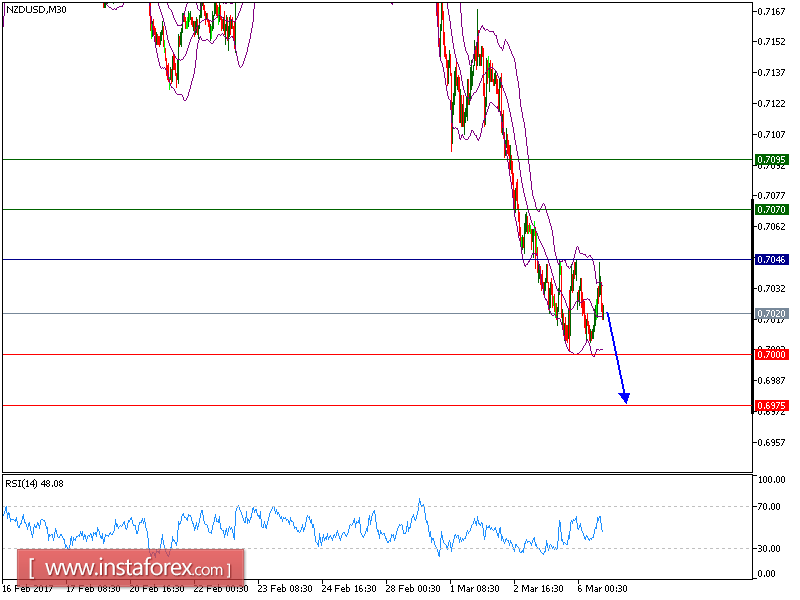
Task: Select the 30.00 RSI oversold level line
Action: click(300, 547)
